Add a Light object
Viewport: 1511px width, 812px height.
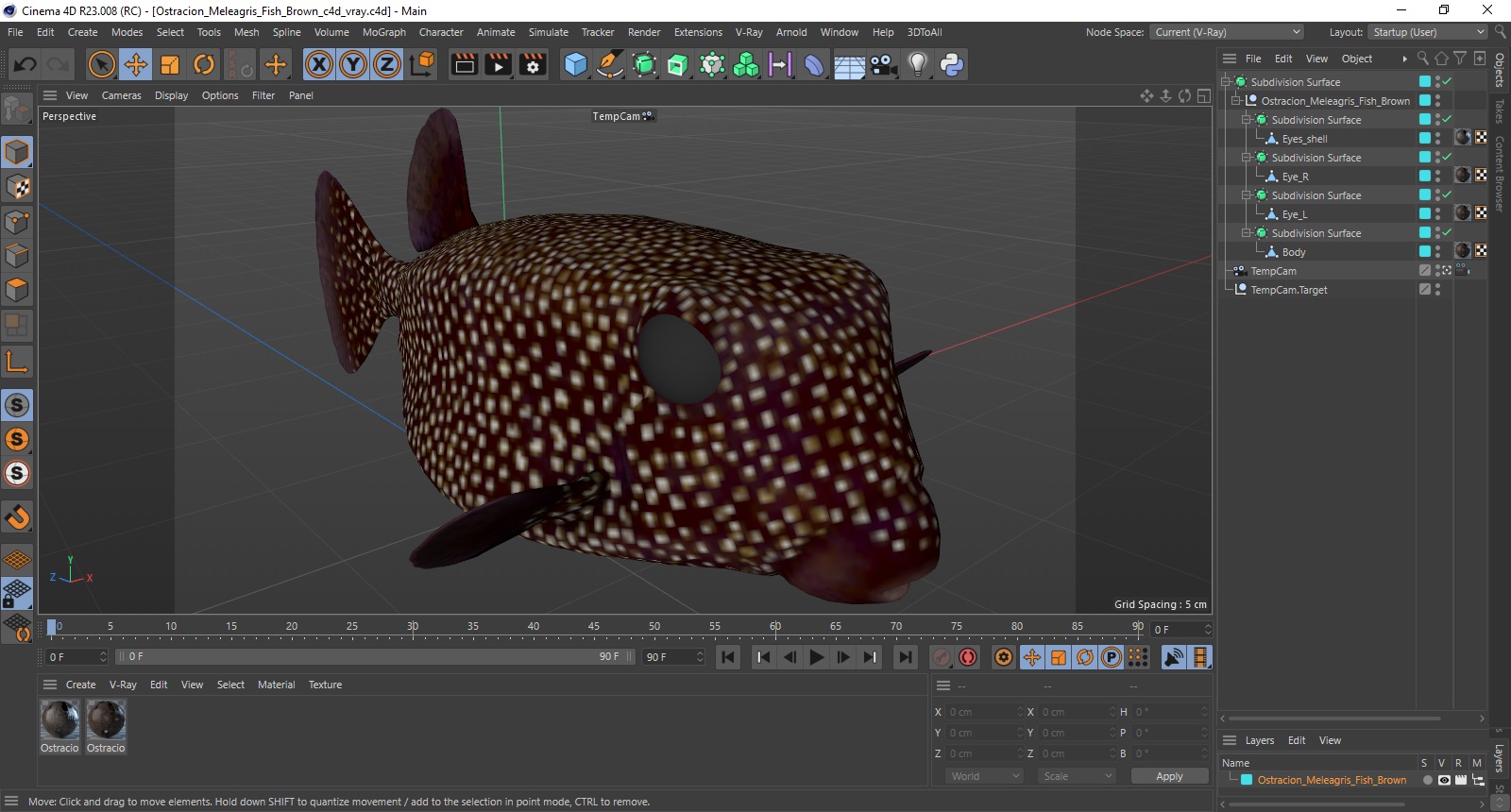(917, 64)
